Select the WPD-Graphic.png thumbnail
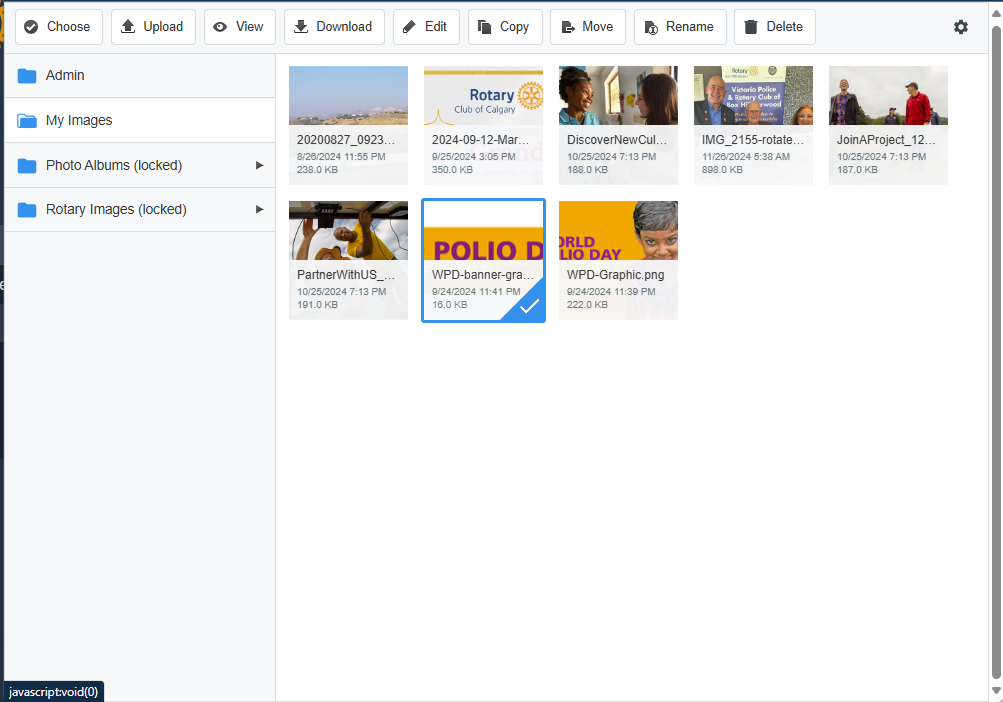 tap(618, 260)
